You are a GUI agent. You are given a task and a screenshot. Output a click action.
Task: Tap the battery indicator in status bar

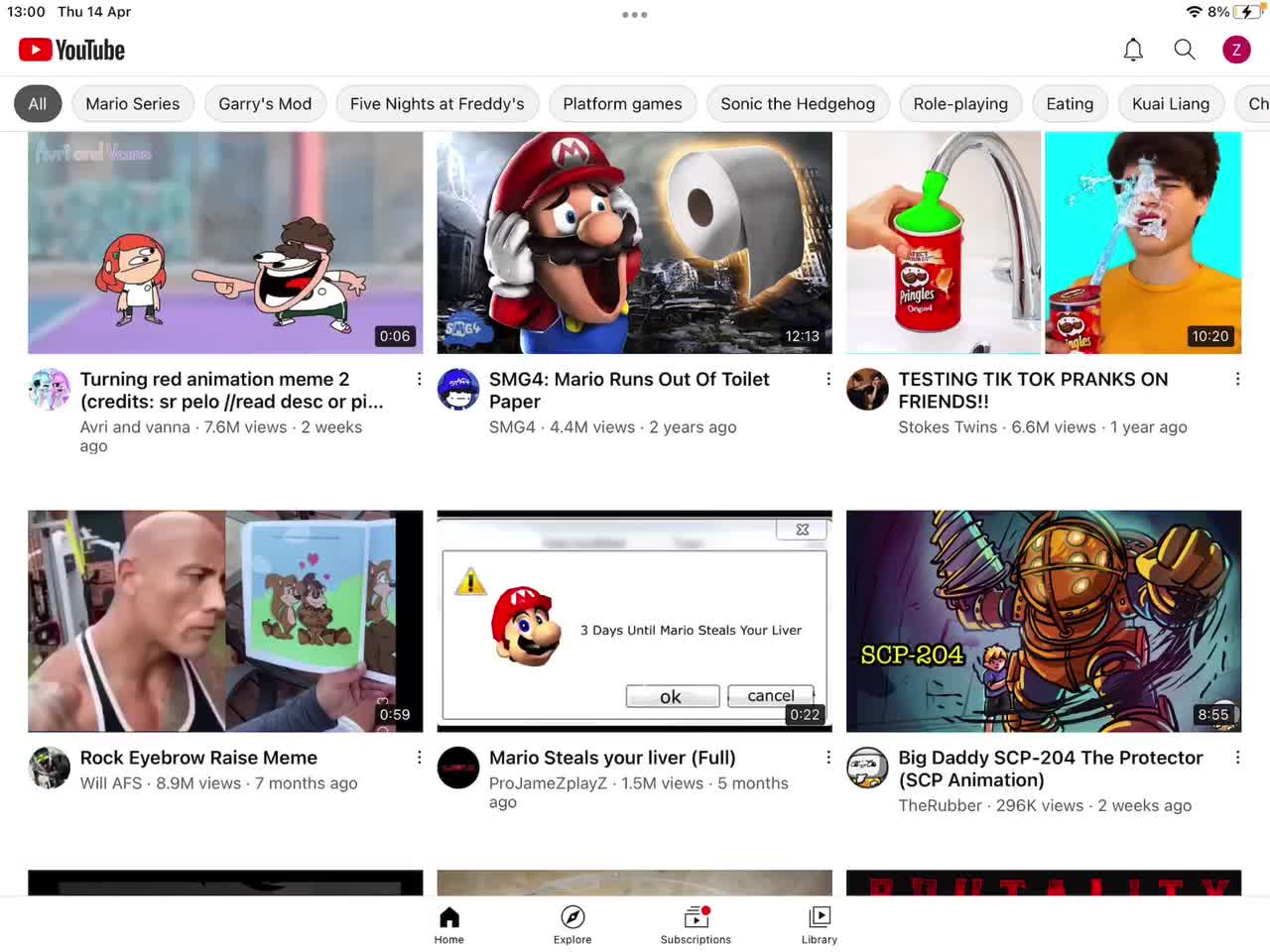coord(1246,12)
